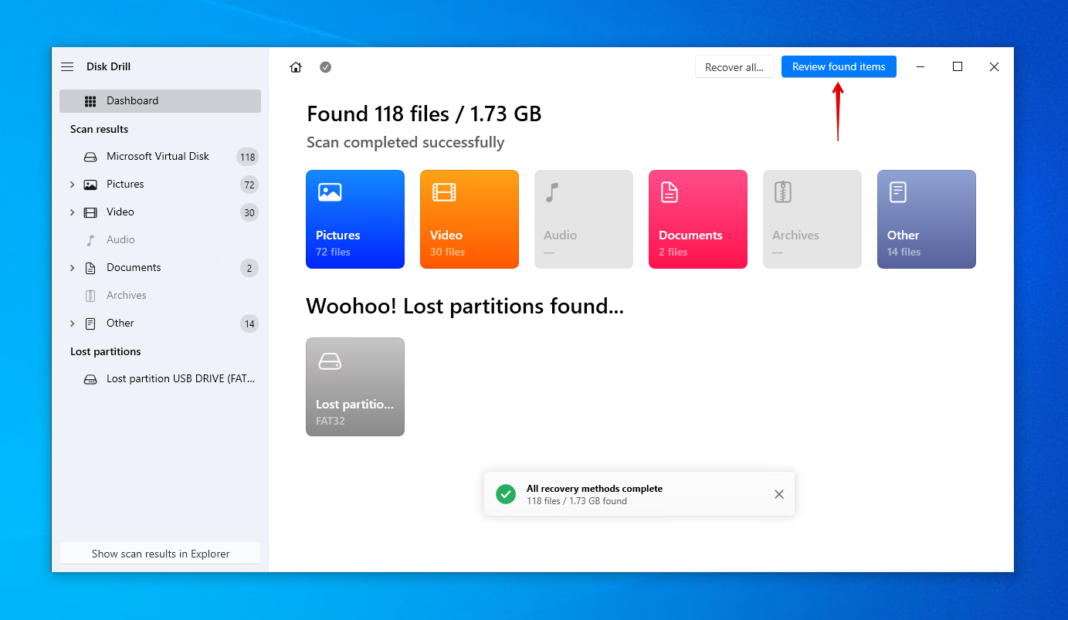Viewport: 1068px width, 620px height.
Task: Expand the Video scan results entry
Action: (71, 212)
